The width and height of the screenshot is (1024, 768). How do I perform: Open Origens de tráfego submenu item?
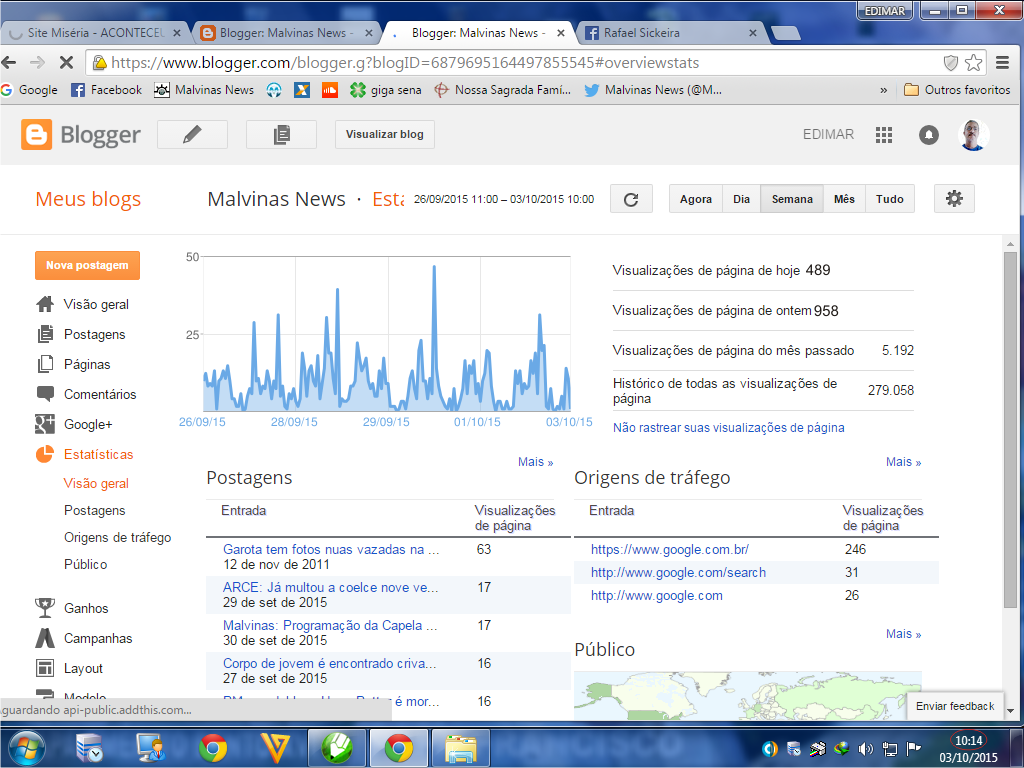click(118, 537)
